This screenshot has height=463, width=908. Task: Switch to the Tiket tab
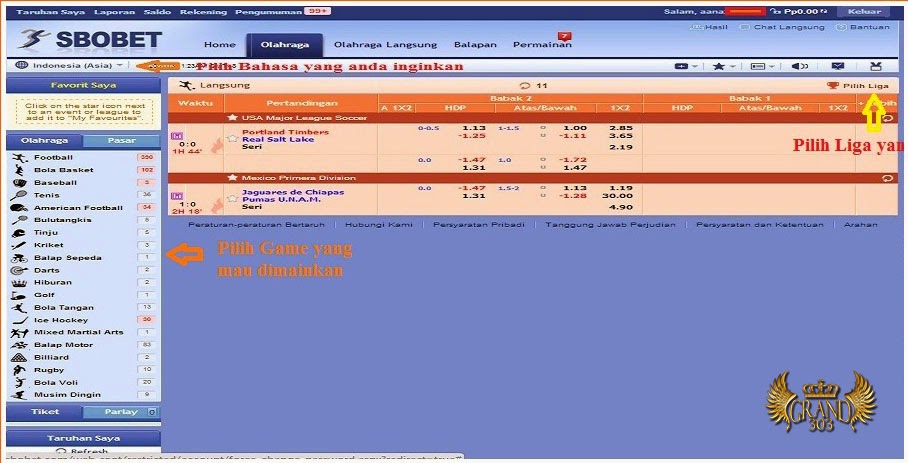[45, 412]
